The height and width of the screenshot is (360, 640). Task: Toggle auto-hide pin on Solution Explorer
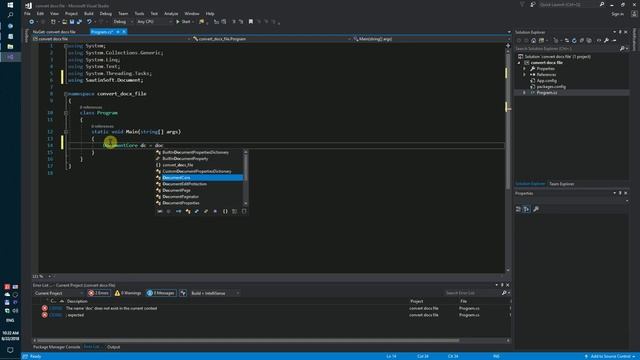point(620,32)
